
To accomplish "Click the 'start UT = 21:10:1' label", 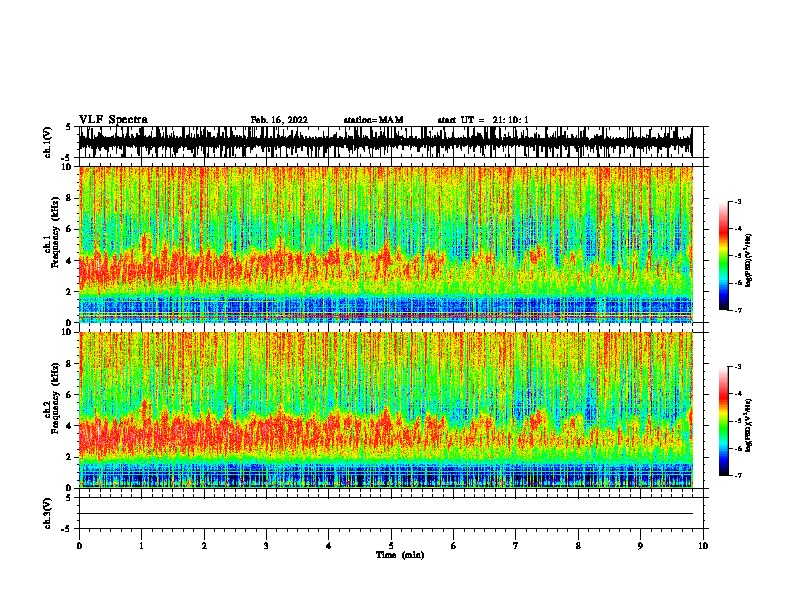I will point(483,120).
